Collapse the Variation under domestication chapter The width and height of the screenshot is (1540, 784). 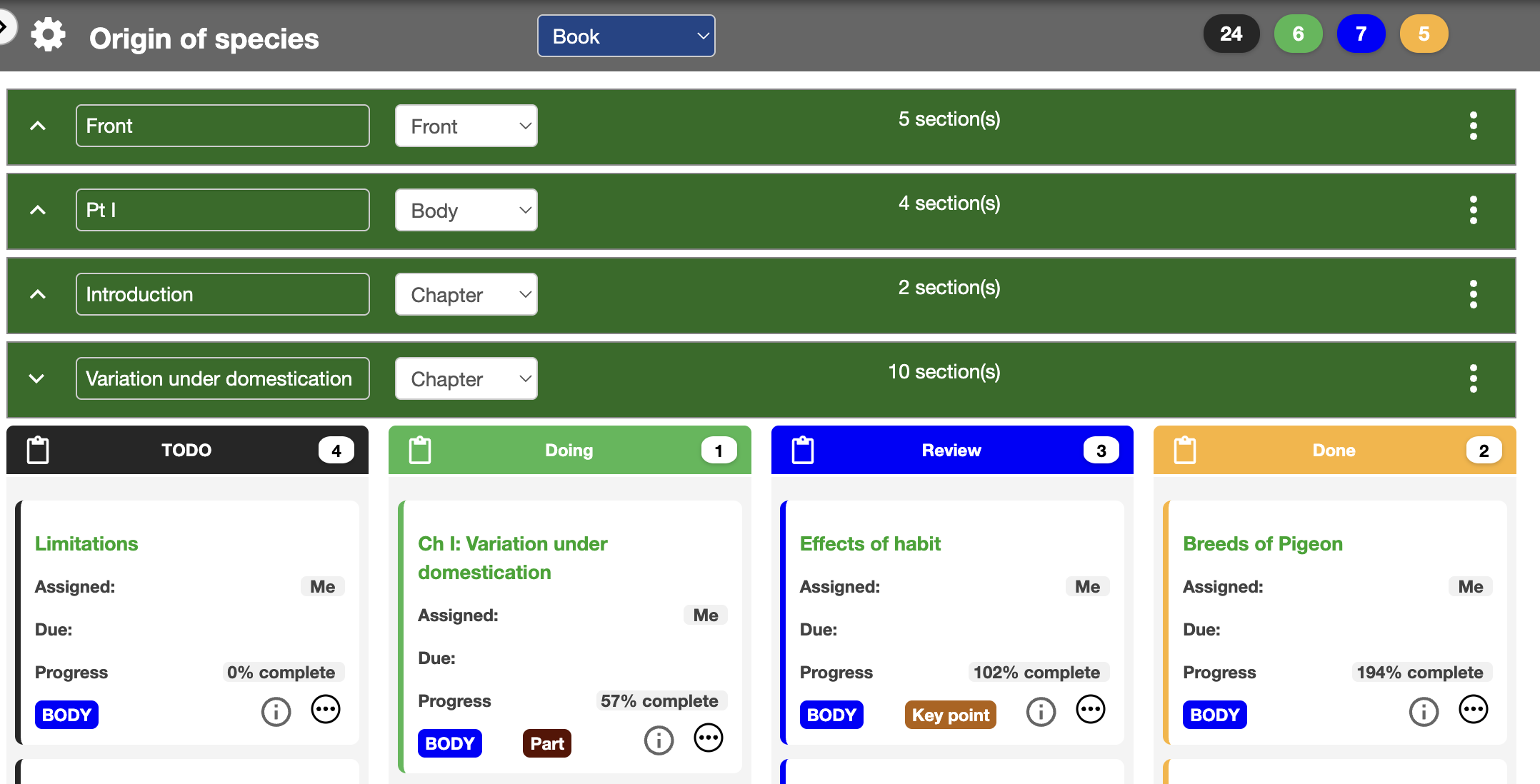click(37, 378)
